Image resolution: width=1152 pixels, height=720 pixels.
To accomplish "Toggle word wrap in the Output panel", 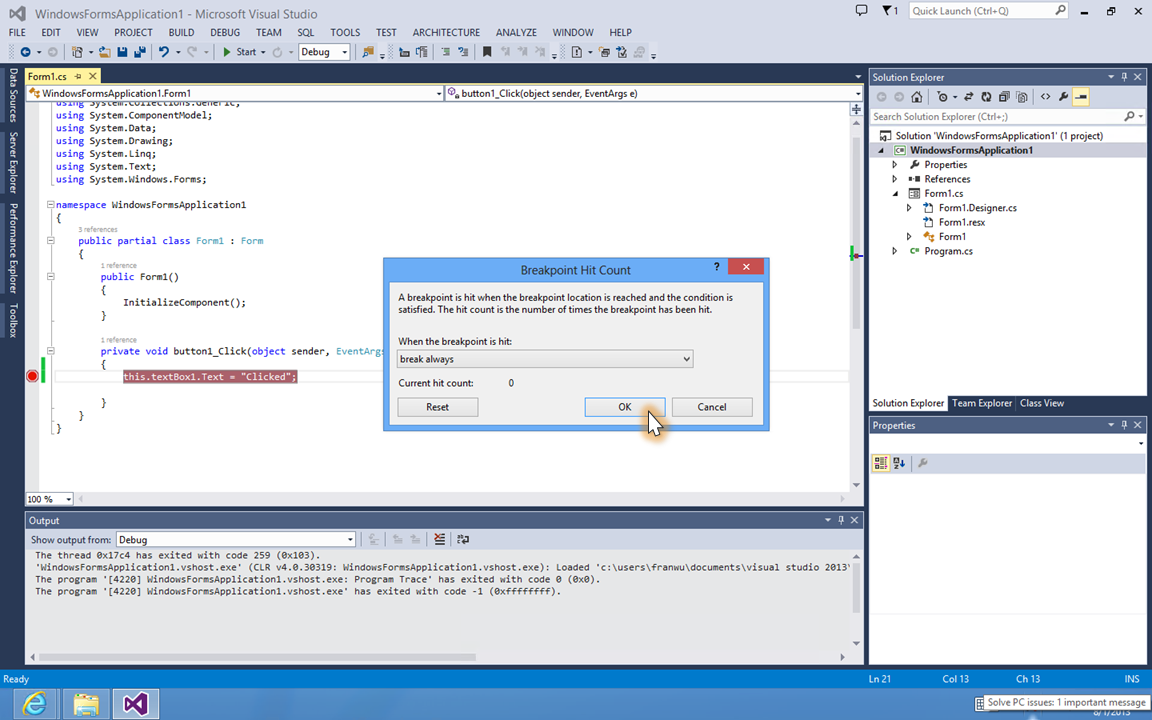I will coord(463,539).
